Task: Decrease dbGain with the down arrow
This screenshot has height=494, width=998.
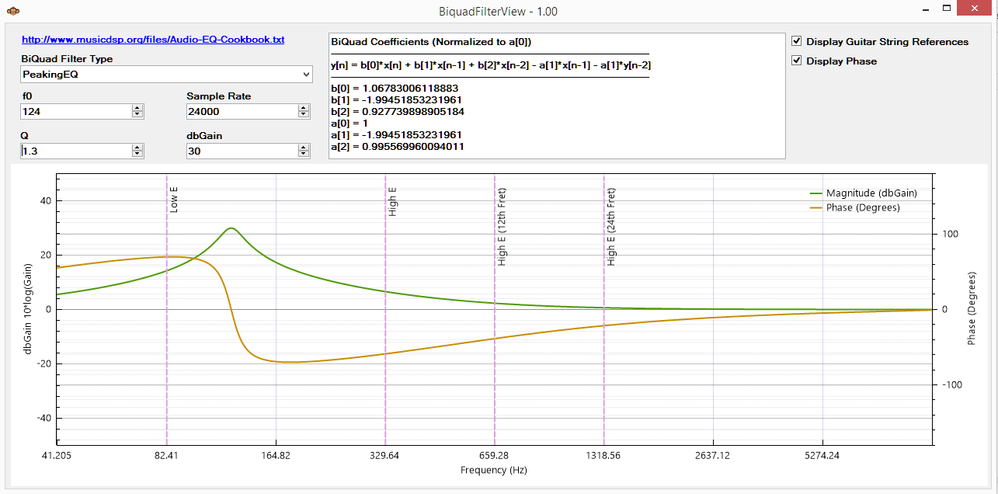Action: 305,155
